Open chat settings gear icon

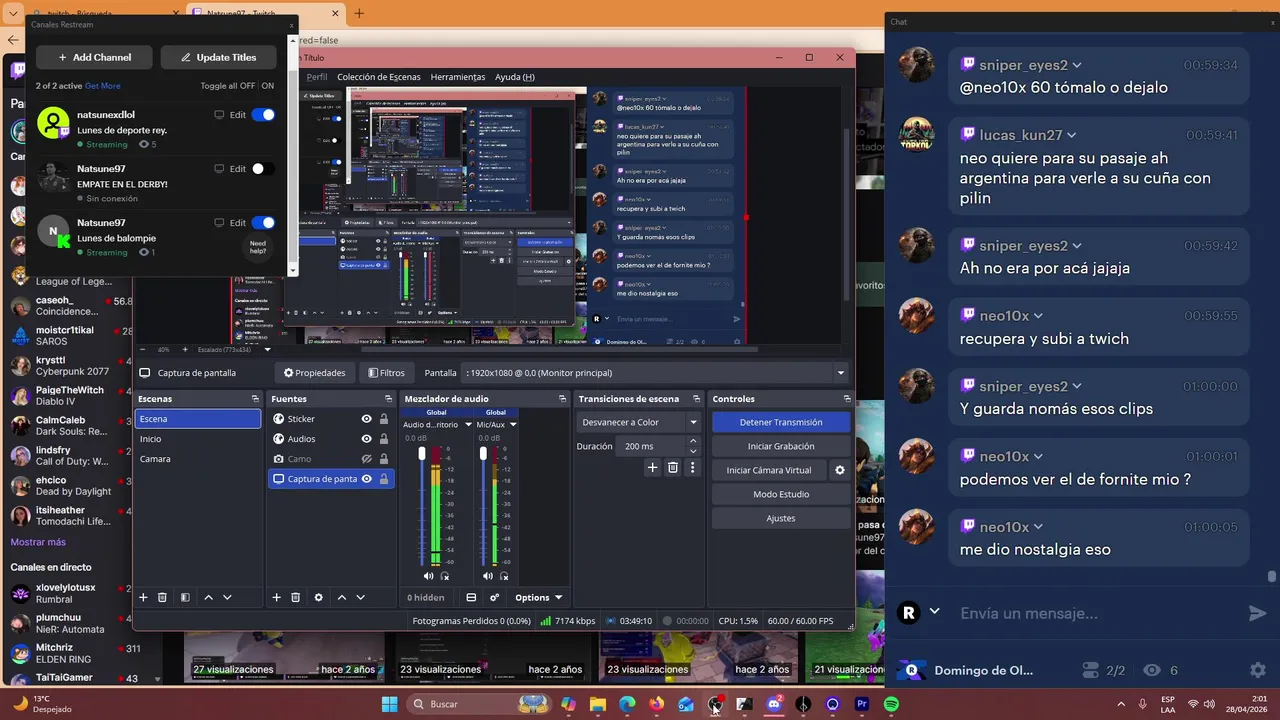tap(1258, 670)
